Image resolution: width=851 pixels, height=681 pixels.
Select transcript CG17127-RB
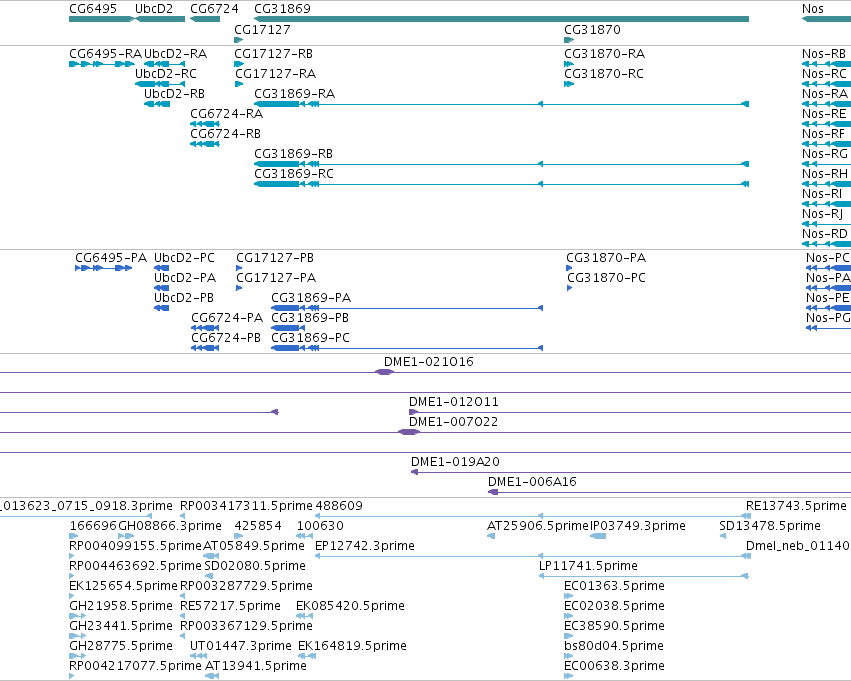coord(274,54)
